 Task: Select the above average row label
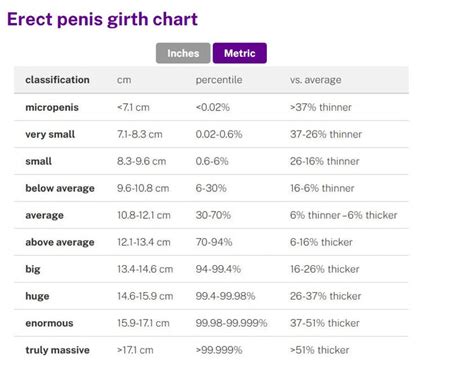point(60,242)
